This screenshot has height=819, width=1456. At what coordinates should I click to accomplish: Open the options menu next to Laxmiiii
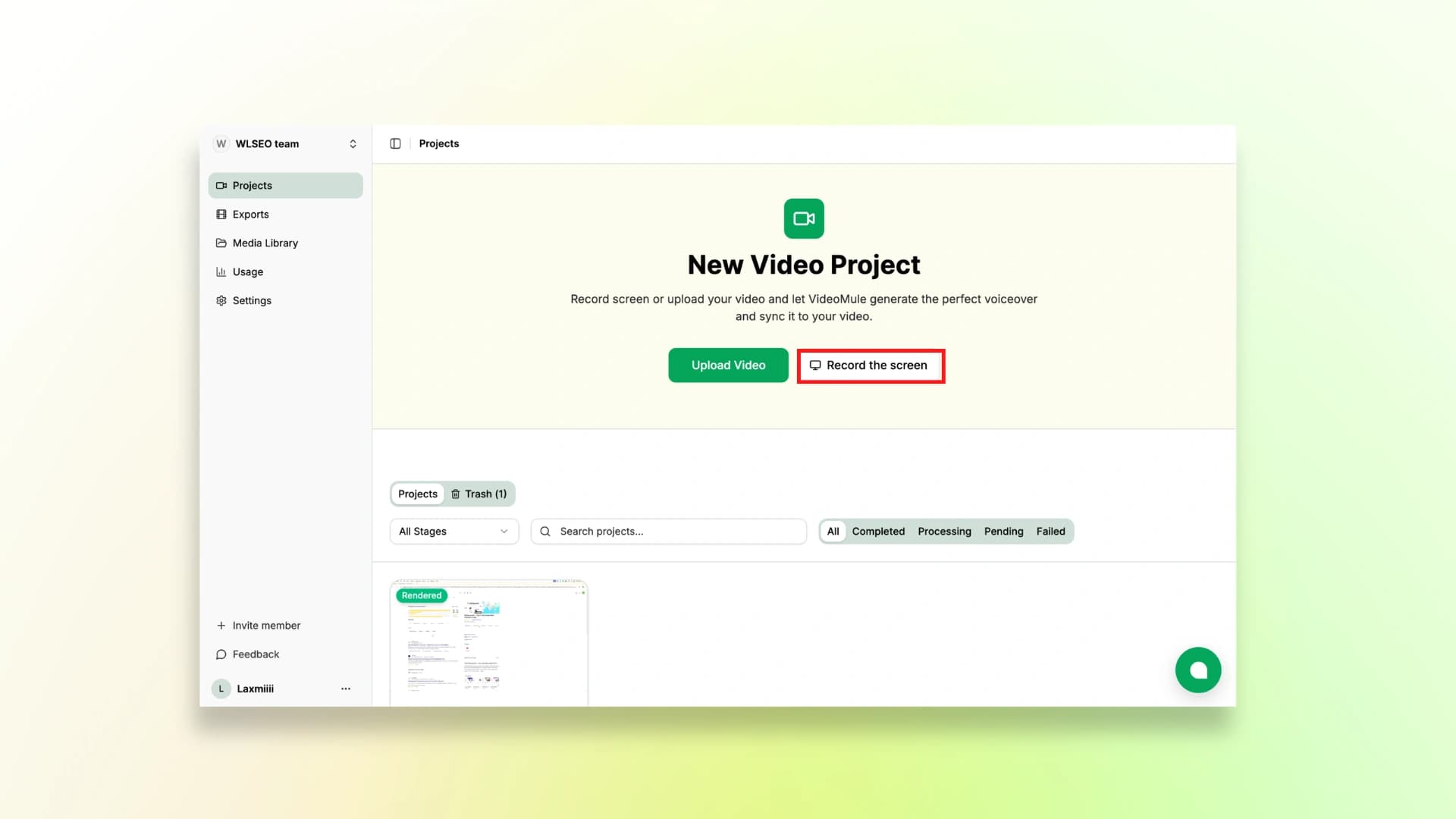[346, 688]
